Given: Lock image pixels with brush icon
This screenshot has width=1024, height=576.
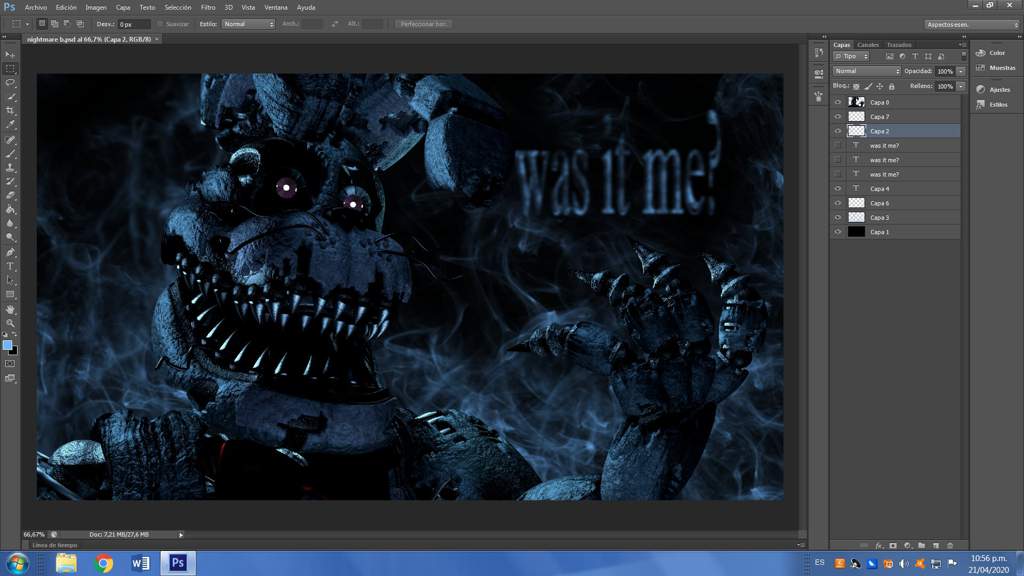Looking at the screenshot, I should [x=868, y=86].
